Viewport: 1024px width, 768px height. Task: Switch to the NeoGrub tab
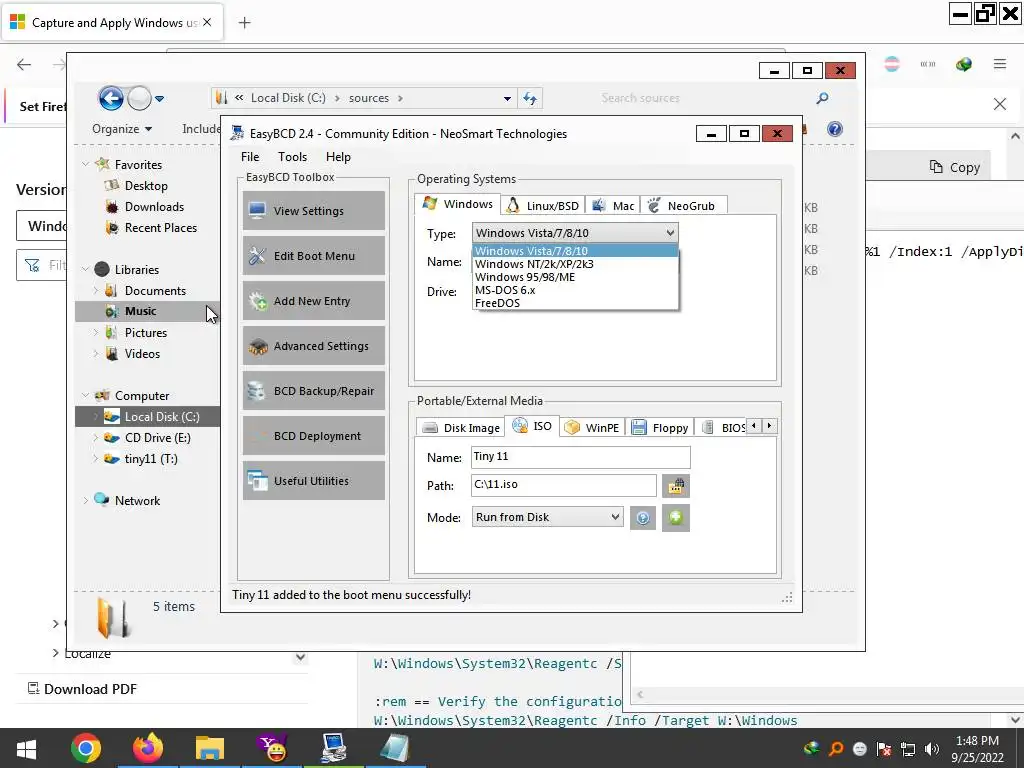(683, 206)
